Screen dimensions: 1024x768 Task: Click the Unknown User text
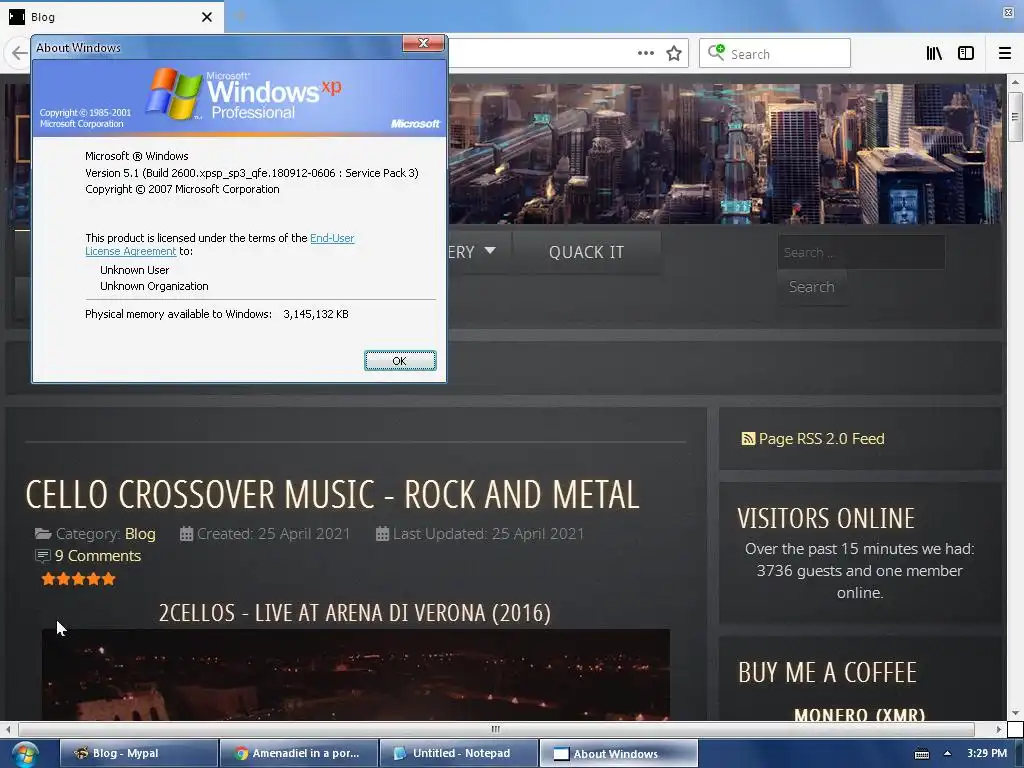tap(135, 270)
